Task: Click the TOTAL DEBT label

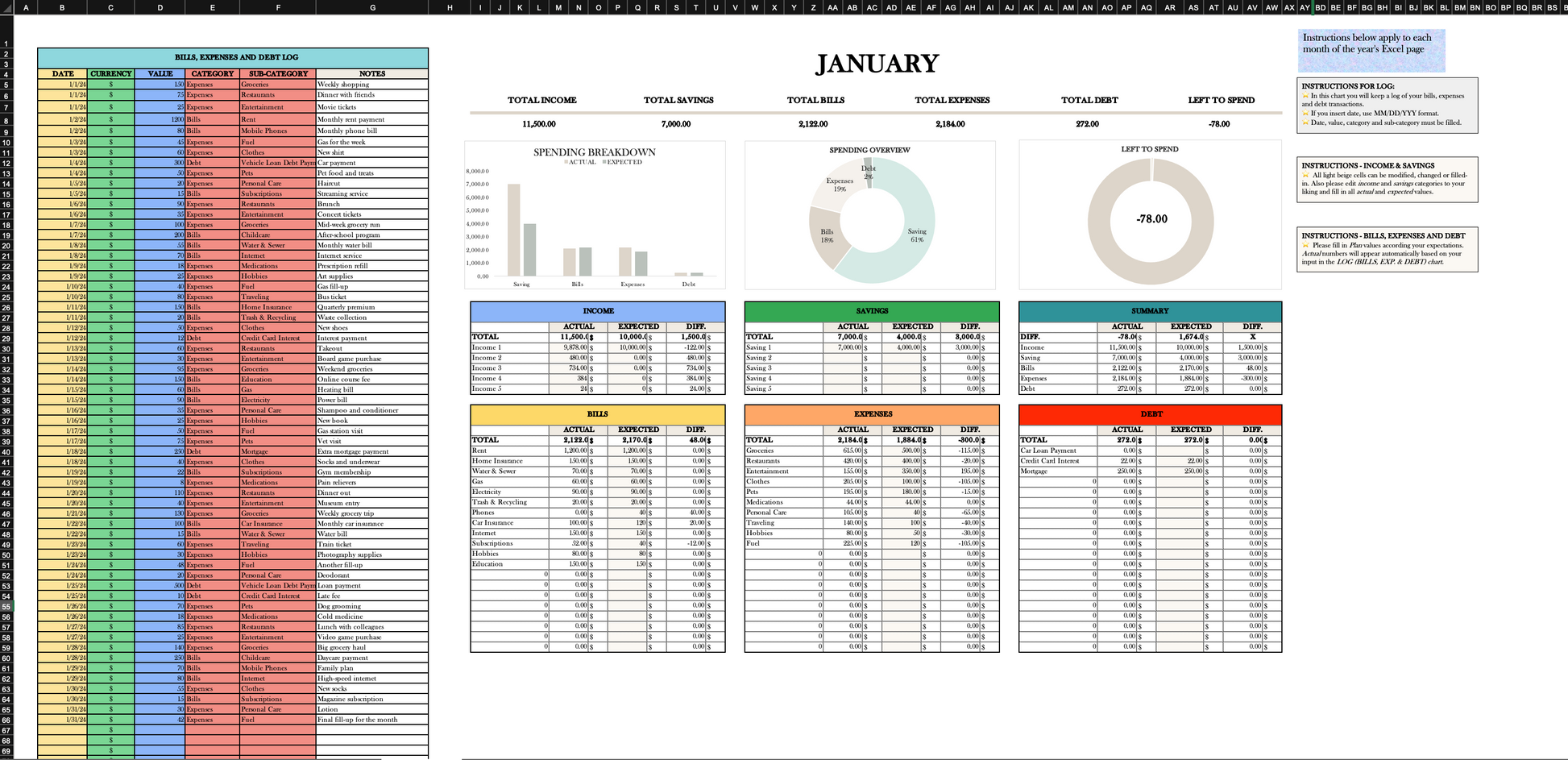Action: [1089, 100]
